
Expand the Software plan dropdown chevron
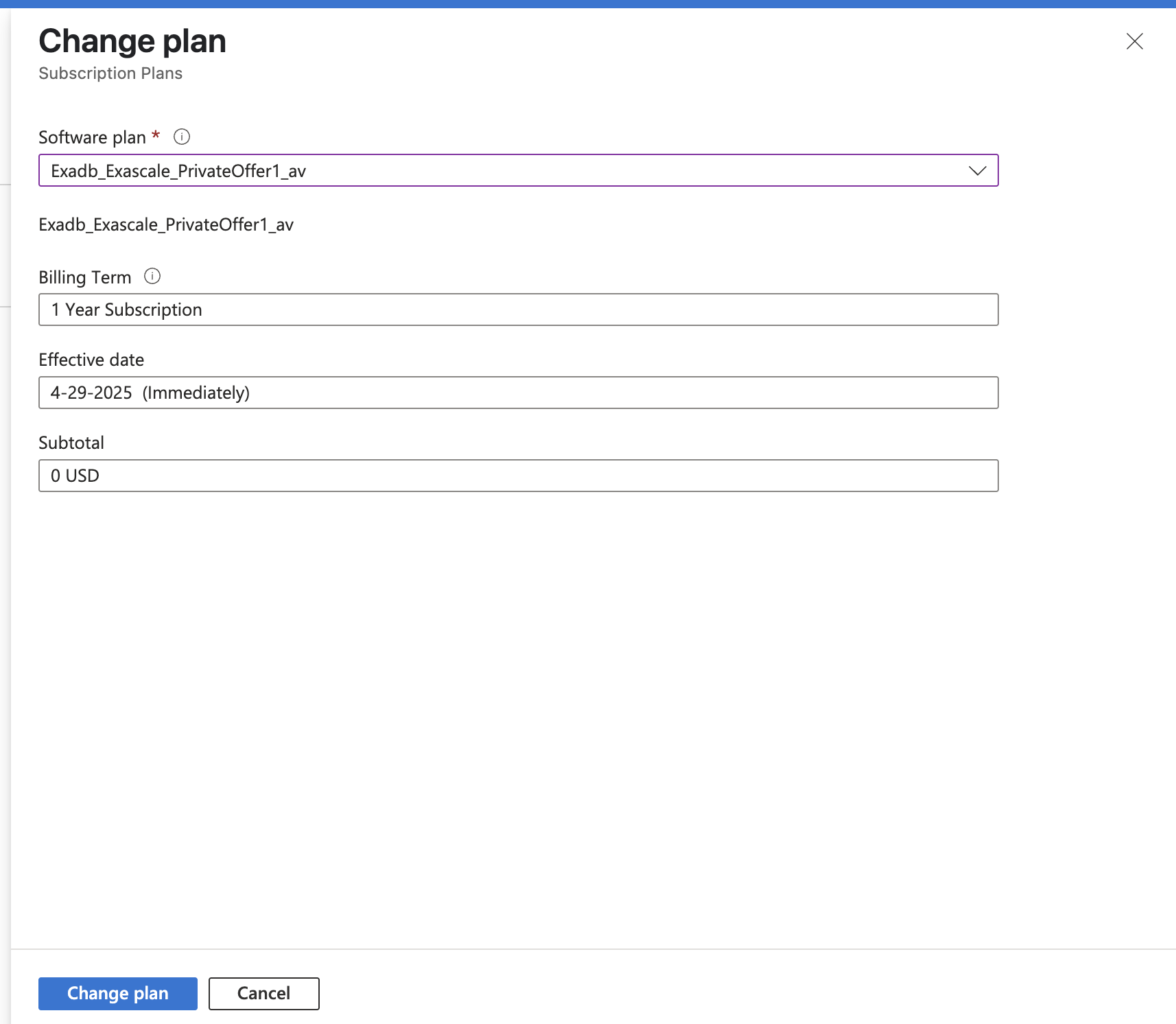pyautogui.click(x=977, y=171)
